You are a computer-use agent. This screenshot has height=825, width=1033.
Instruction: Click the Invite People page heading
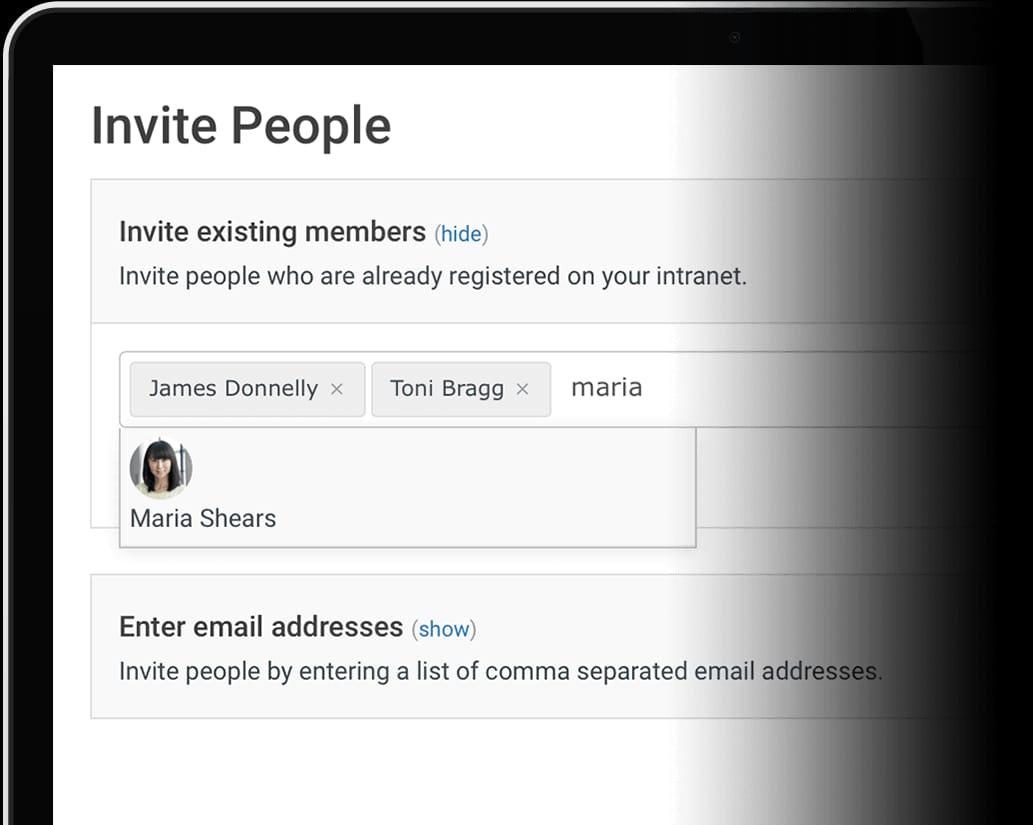click(241, 127)
